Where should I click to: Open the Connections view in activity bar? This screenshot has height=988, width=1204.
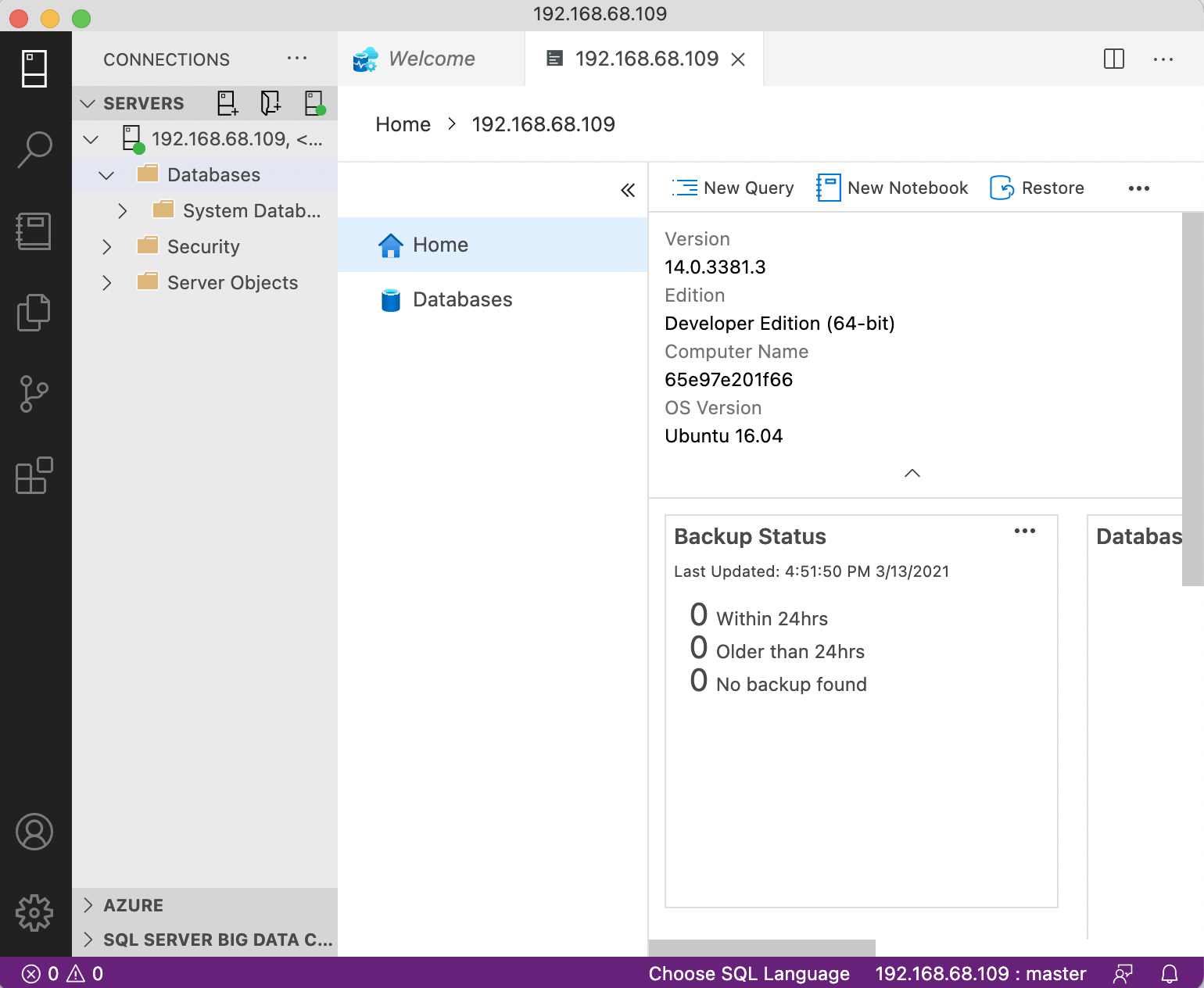point(34,69)
